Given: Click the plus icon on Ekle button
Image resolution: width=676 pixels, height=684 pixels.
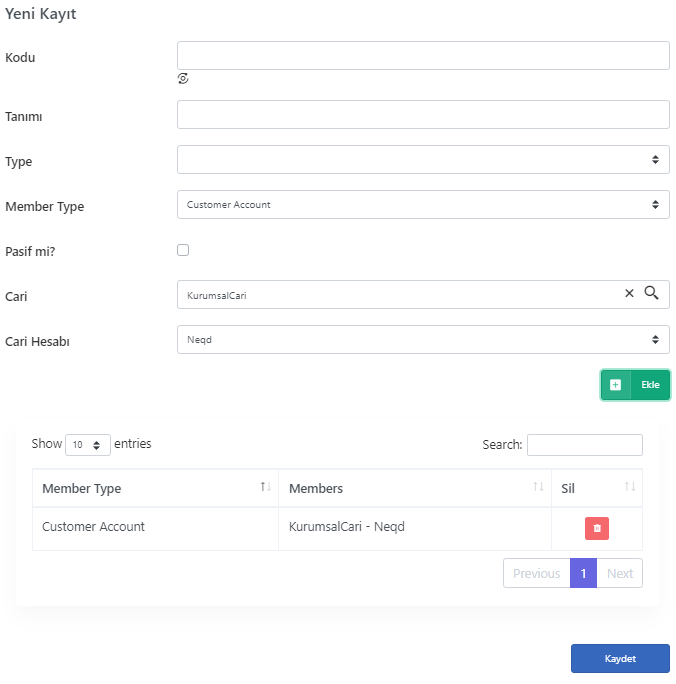Looking at the screenshot, I should (x=615, y=385).
